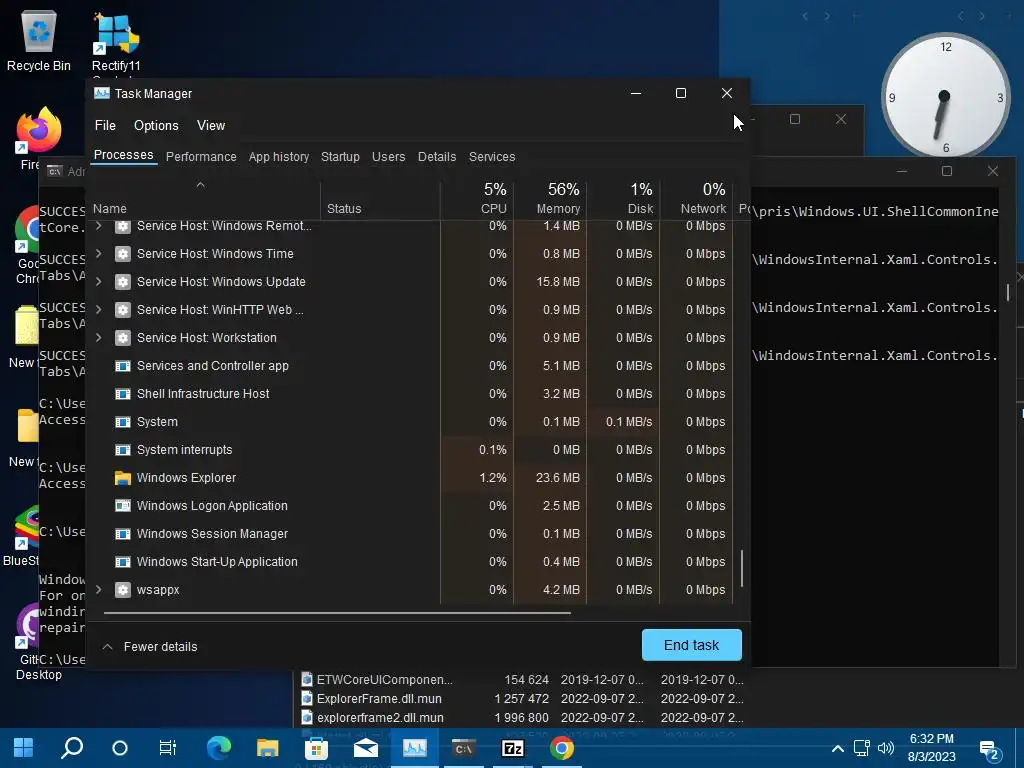This screenshot has width=1024, height=768.
Task: Switch to the App history tab
Action: pos(279,157)
